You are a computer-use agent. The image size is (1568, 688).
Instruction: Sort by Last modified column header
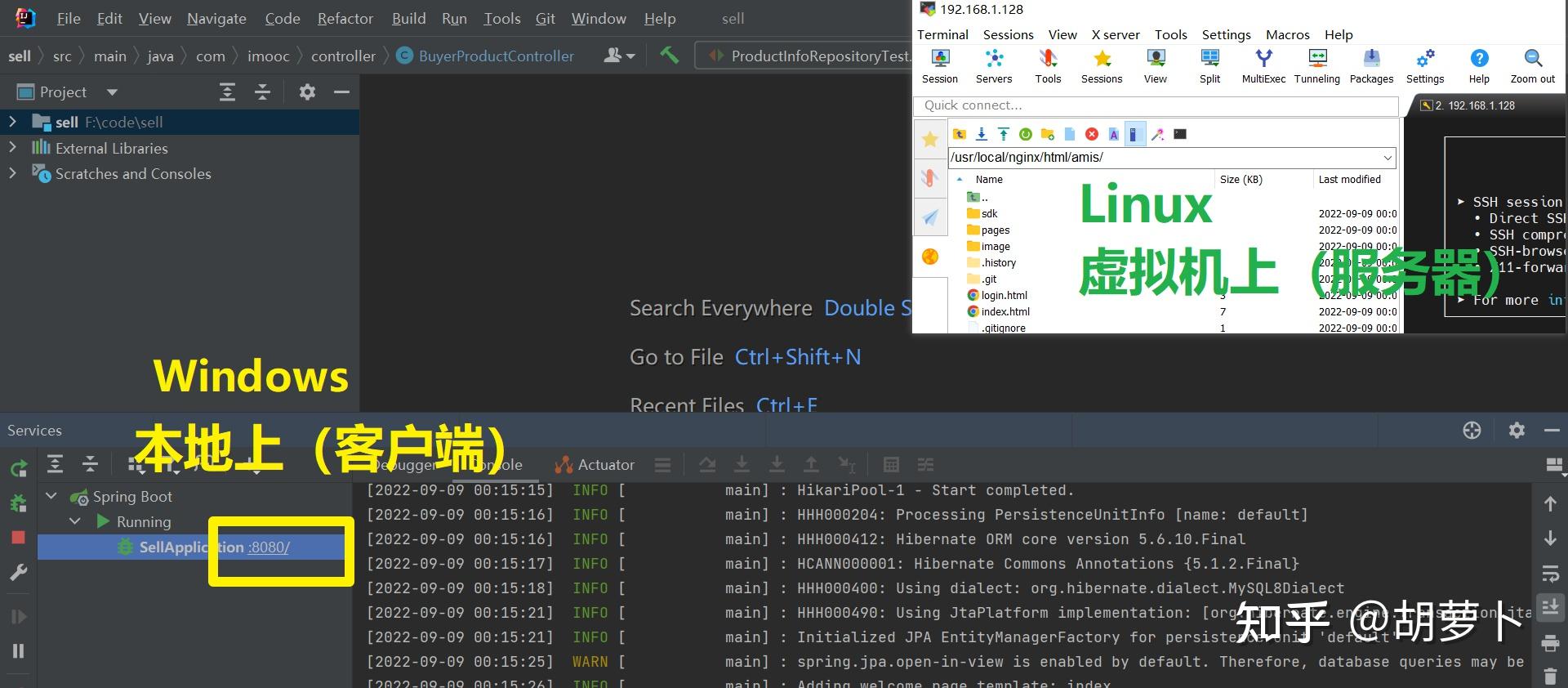point(1349,179)
